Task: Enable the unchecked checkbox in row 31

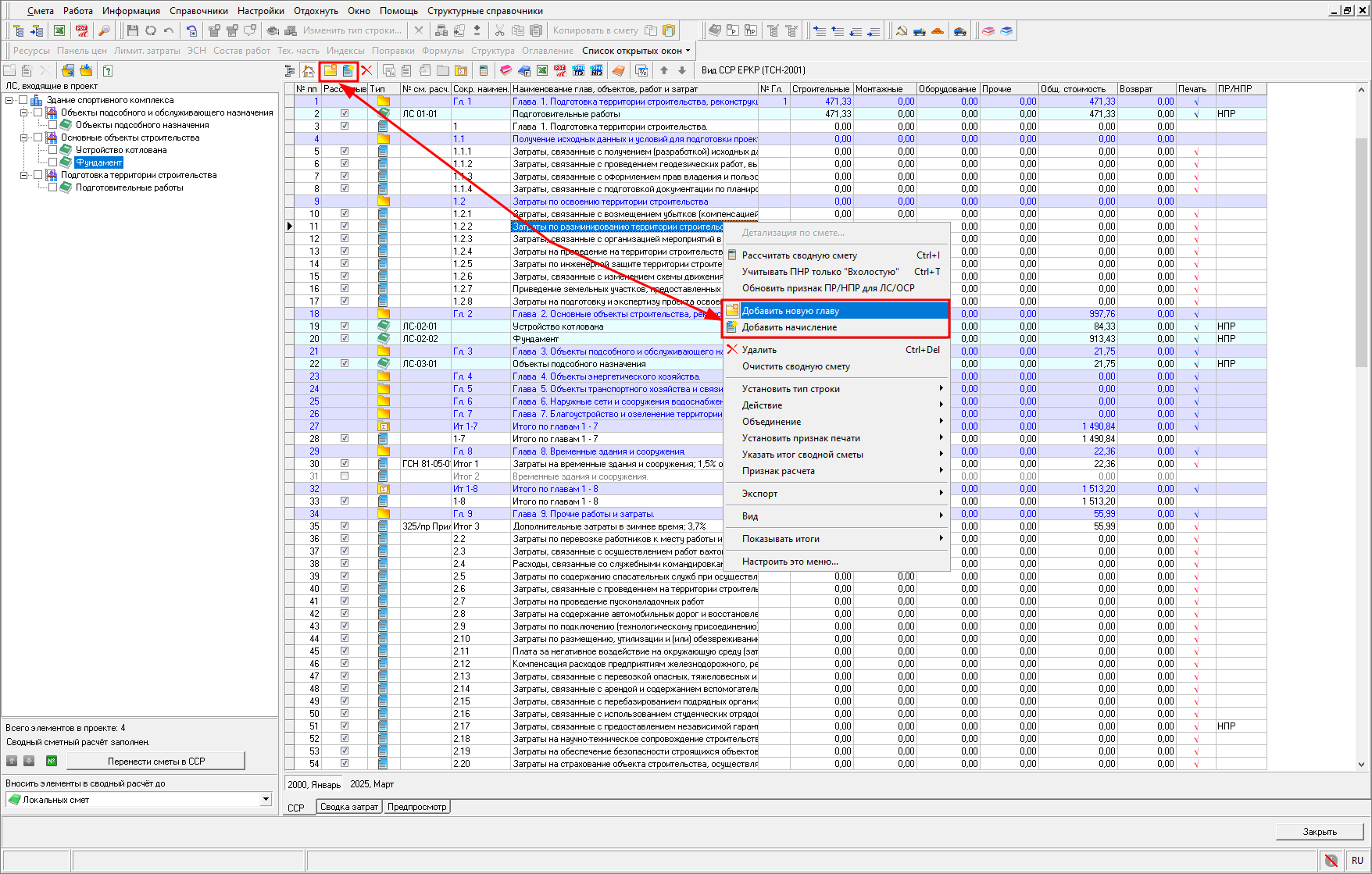Action: [345, 476]
